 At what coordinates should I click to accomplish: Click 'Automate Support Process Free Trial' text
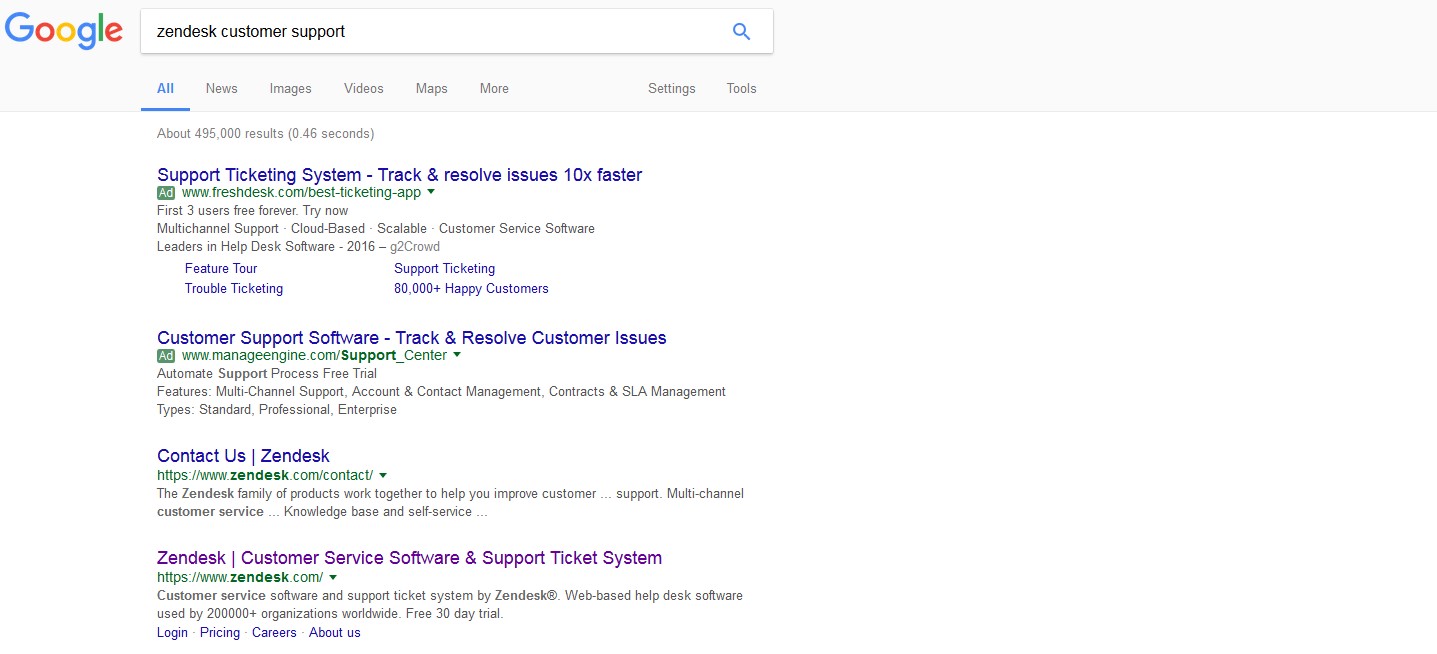267,373
